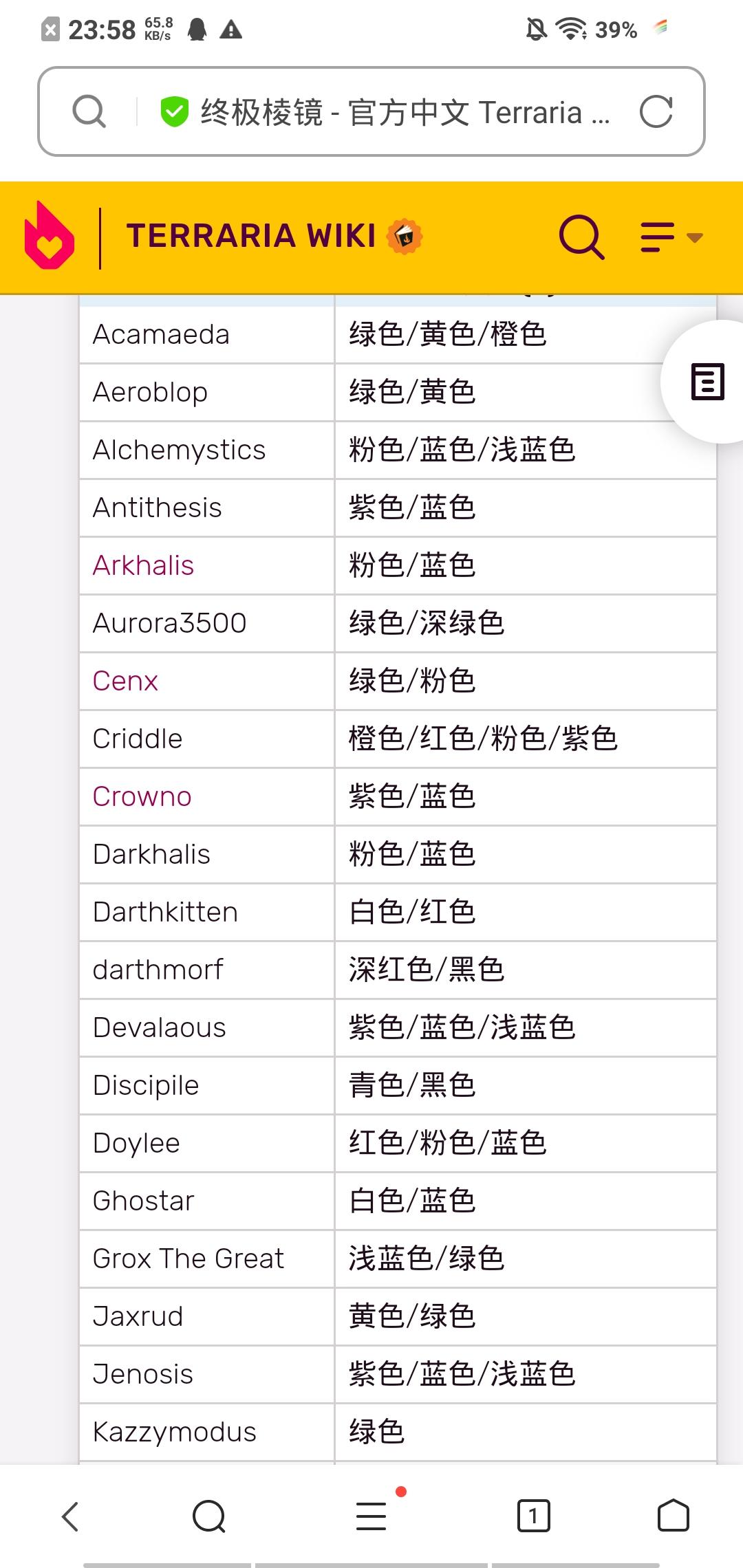Open the browser hamburger menu
This screenshot has width=743, height=1568.
[x=371, y=1516]
